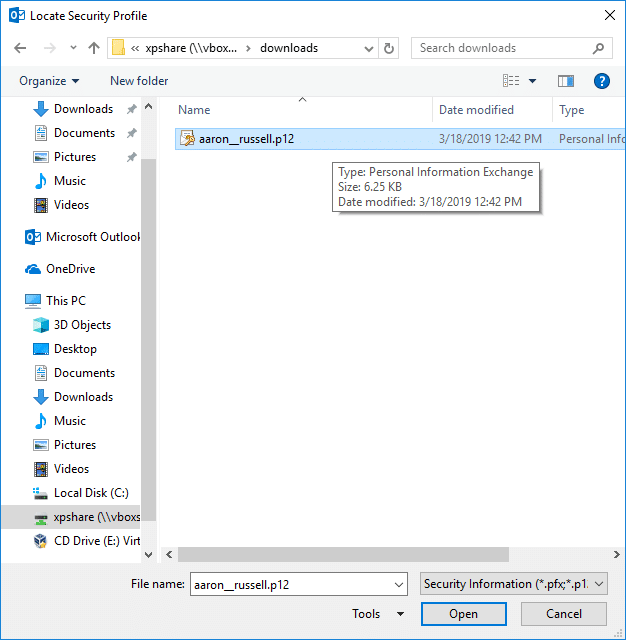Toggle the preview pane icon
The height and width of the screenshot is (640, 626).
coord(566,81)
